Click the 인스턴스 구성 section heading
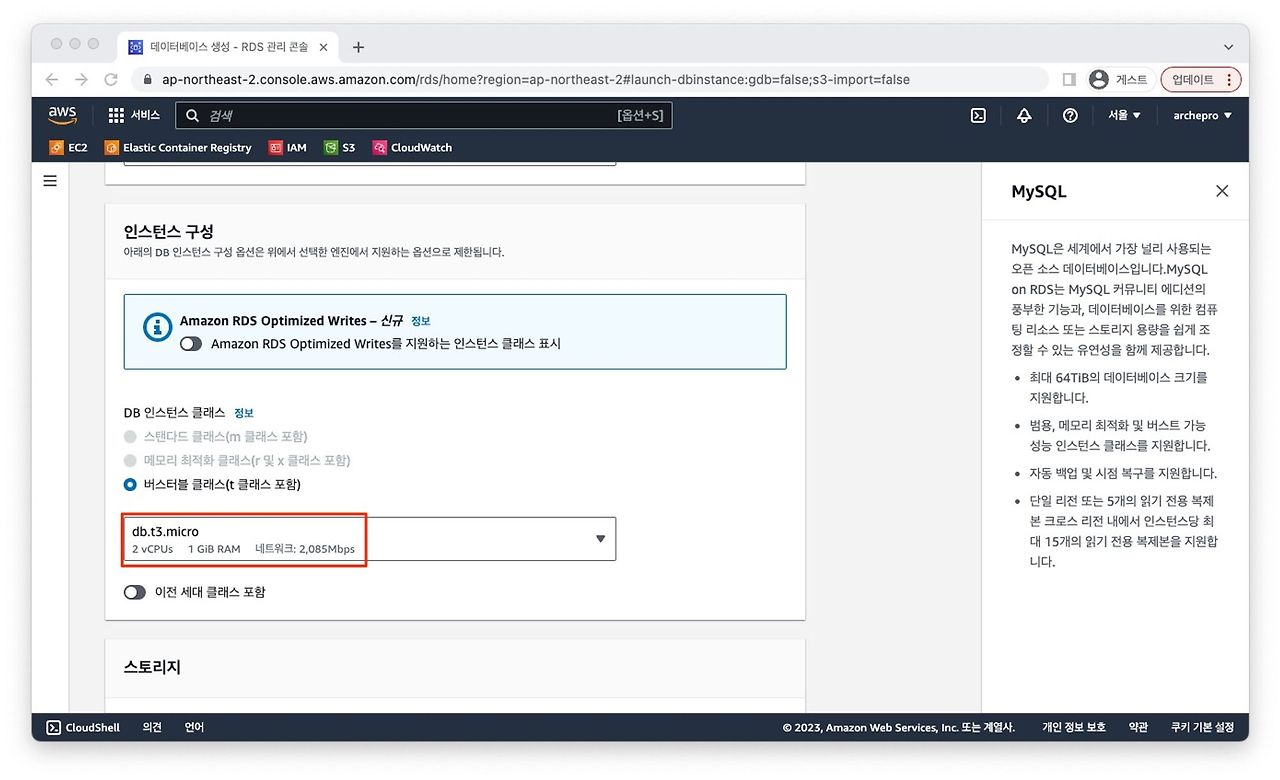The image size is (1280, 780). pos(169,231)
